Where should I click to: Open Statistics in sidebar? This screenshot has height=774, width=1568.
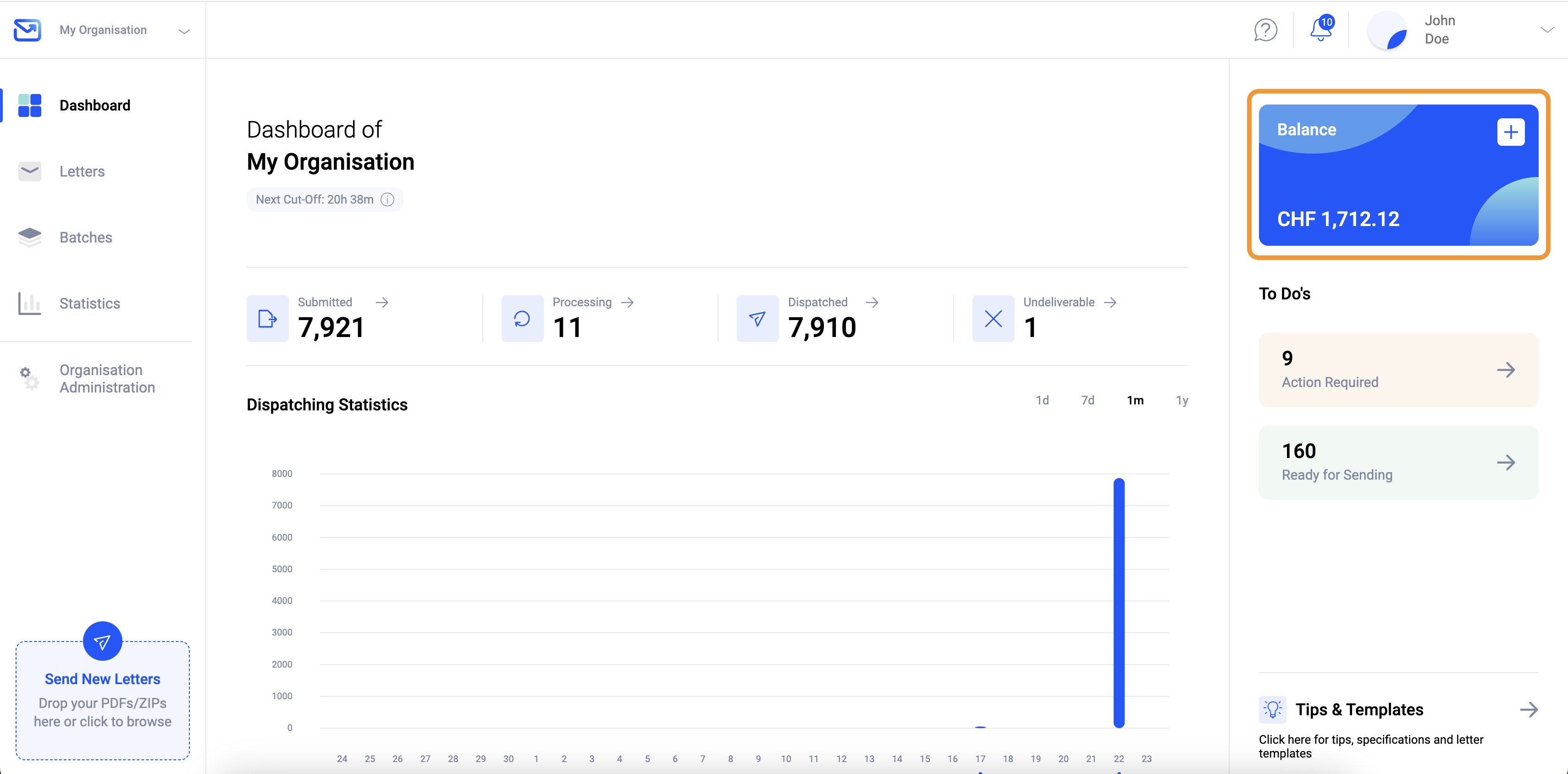click(90, 303)
